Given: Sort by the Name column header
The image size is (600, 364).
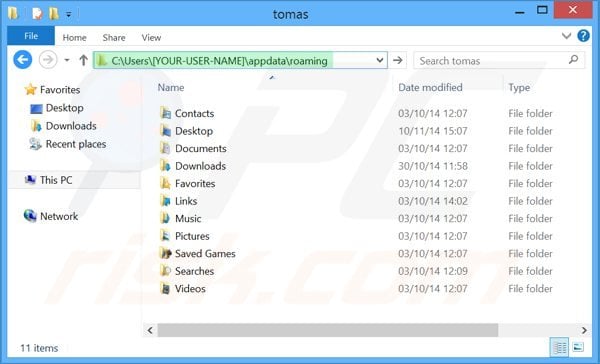Looking at the screenshot, I should 171,88.
